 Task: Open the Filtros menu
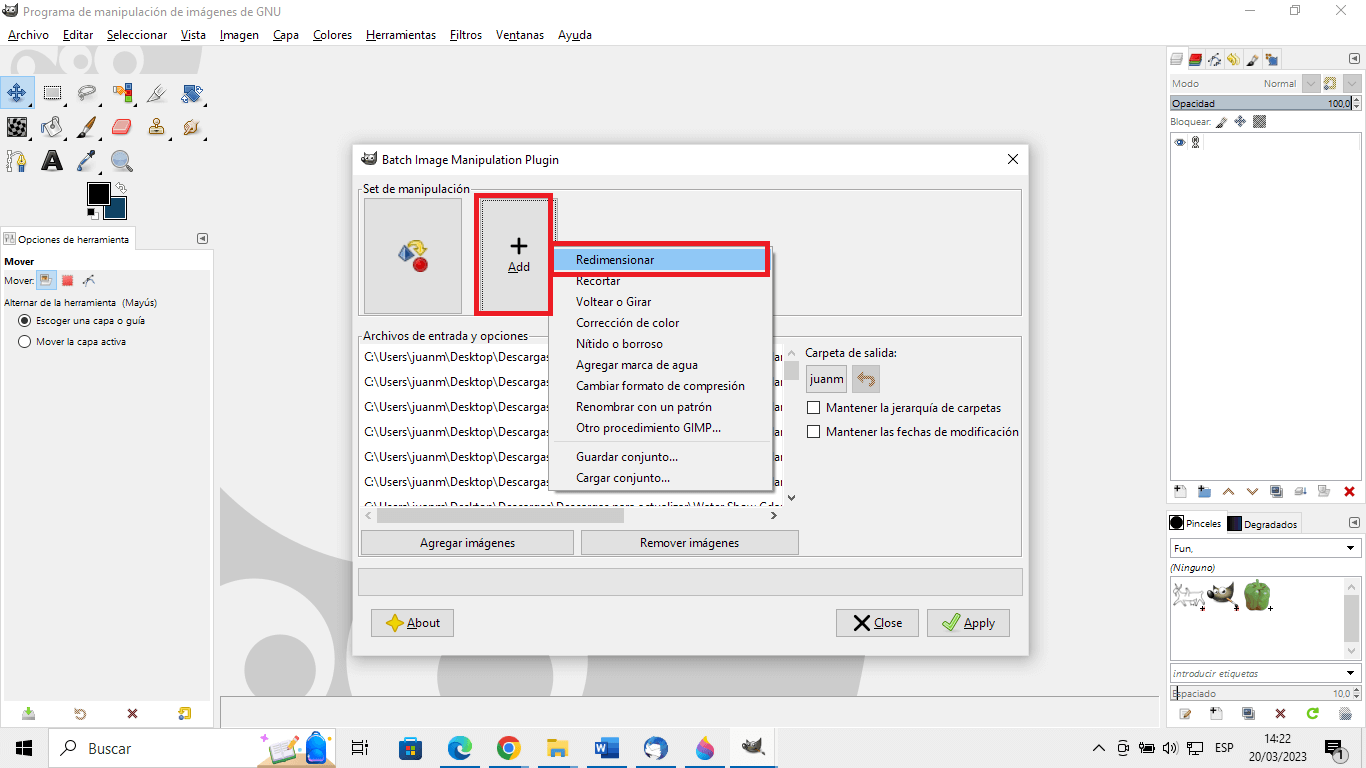pos(466,35)
